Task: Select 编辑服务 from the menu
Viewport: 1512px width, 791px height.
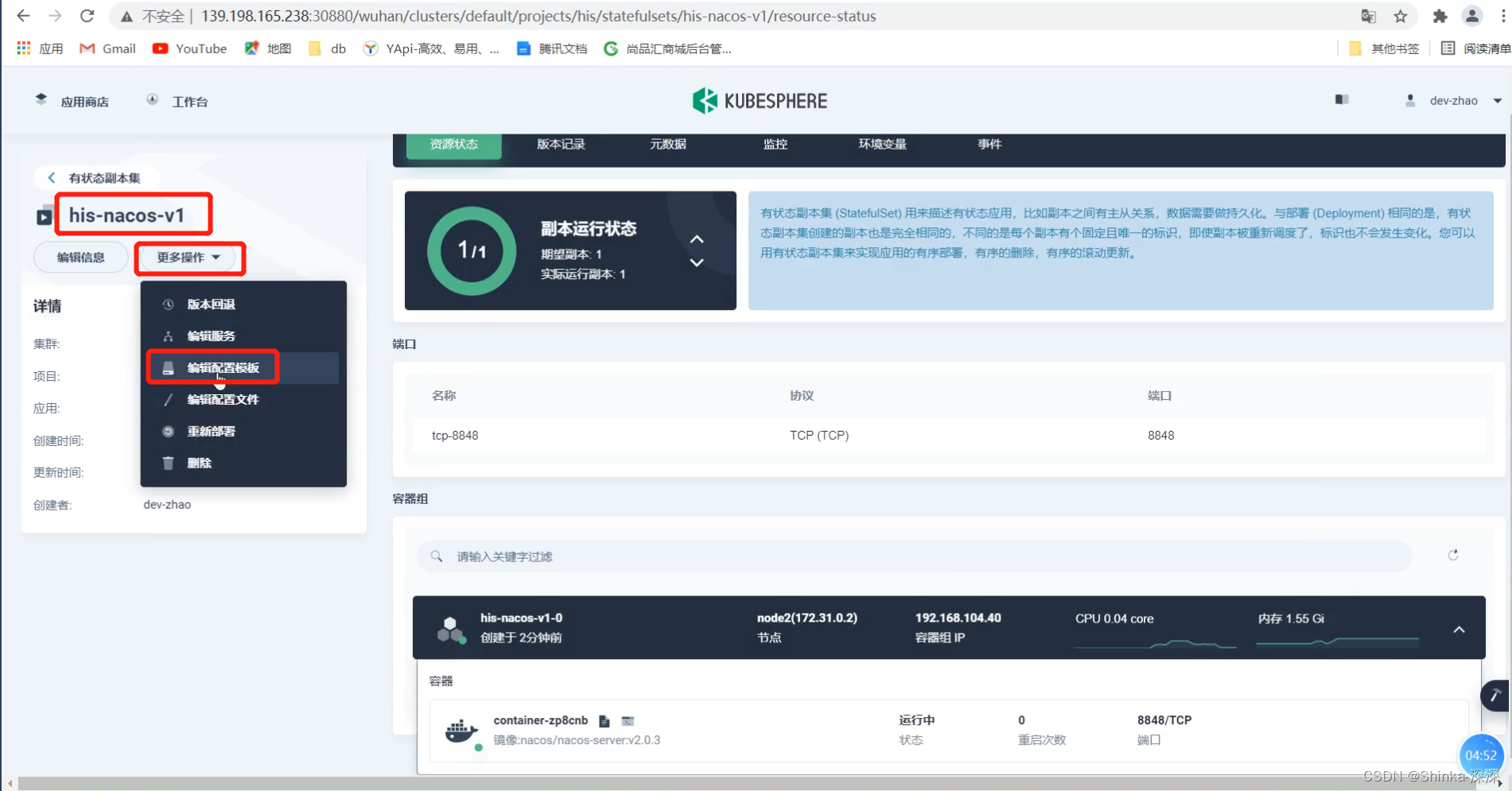Action: coord(243,336)
